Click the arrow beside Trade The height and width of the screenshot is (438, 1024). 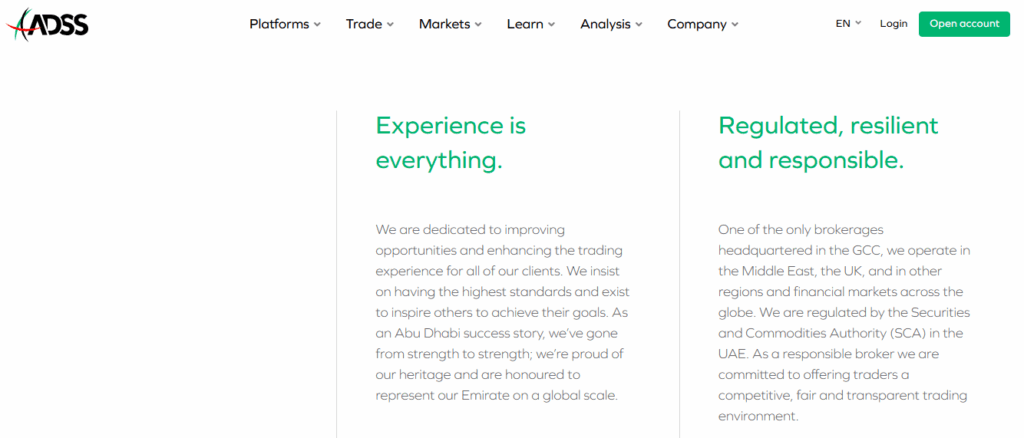coord(390,25)
